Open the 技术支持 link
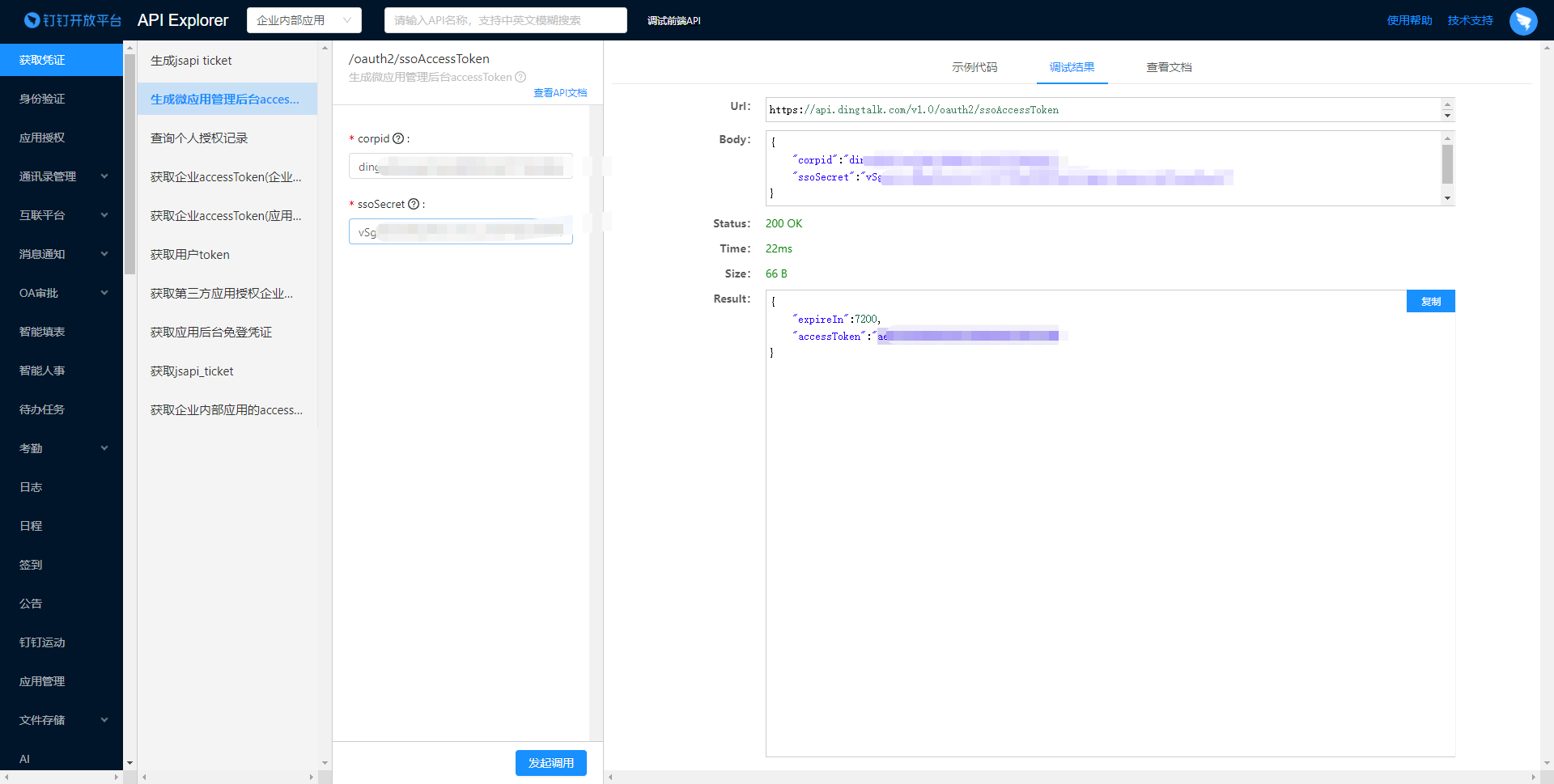The width and height of the screenshot is (1554, 784). (x=1470, y=20)
